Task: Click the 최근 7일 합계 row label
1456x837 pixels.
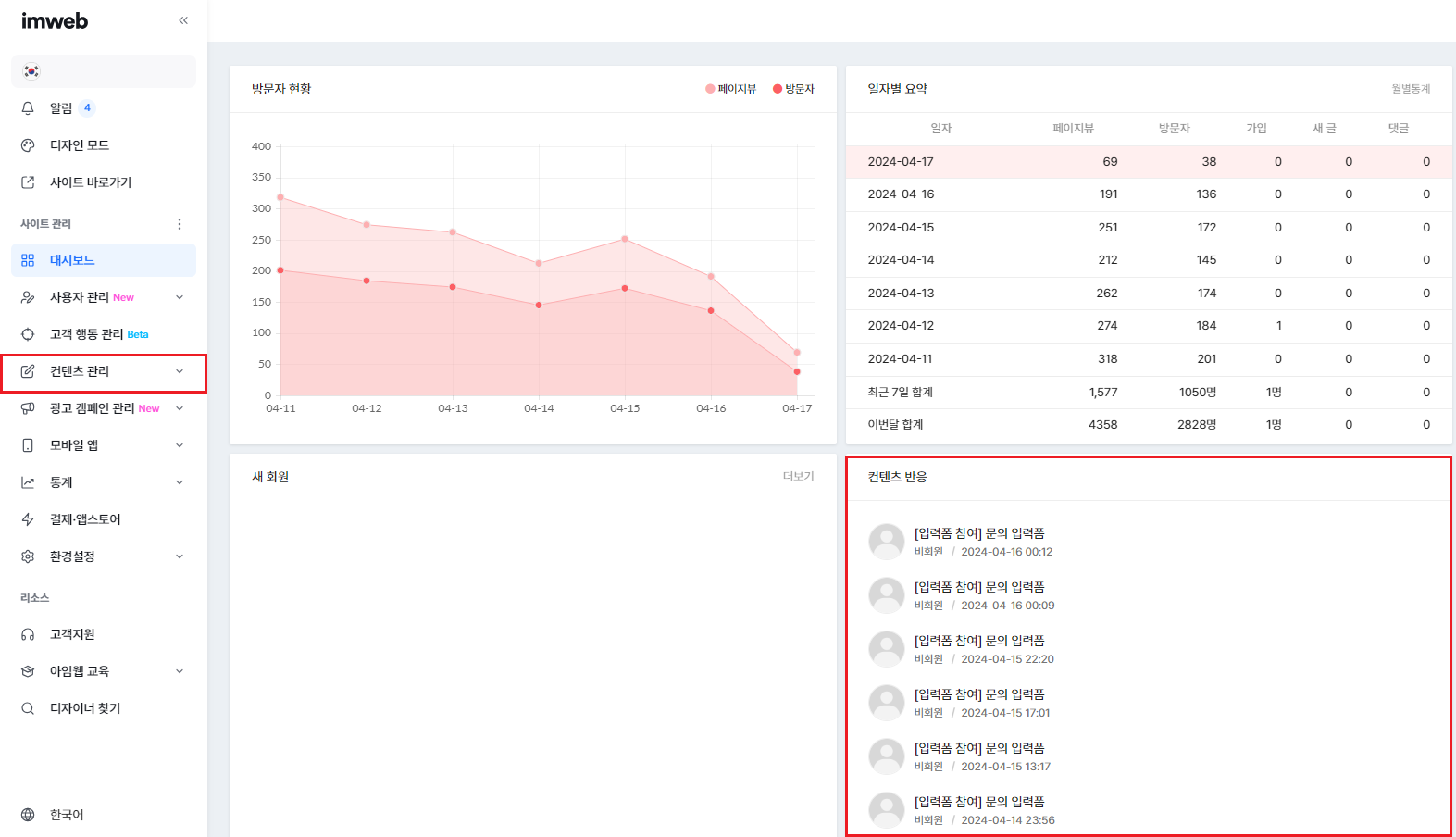Action: 900,393
